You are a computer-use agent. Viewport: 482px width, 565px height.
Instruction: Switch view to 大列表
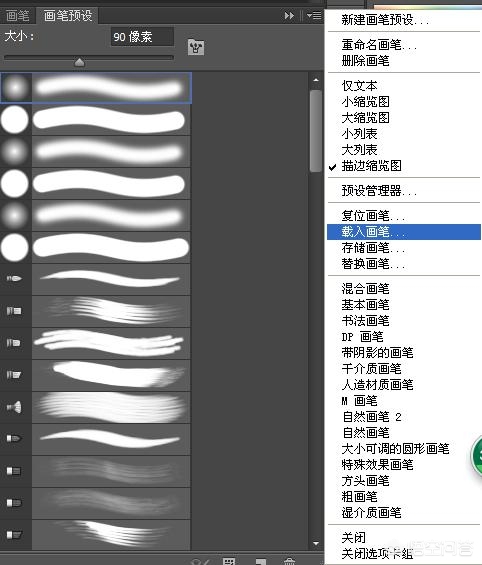[359, 150]
